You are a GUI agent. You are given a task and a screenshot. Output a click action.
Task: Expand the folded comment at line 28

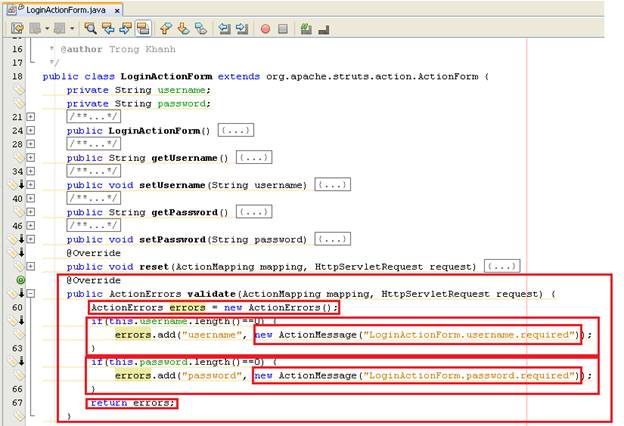[x=31, y=144]
